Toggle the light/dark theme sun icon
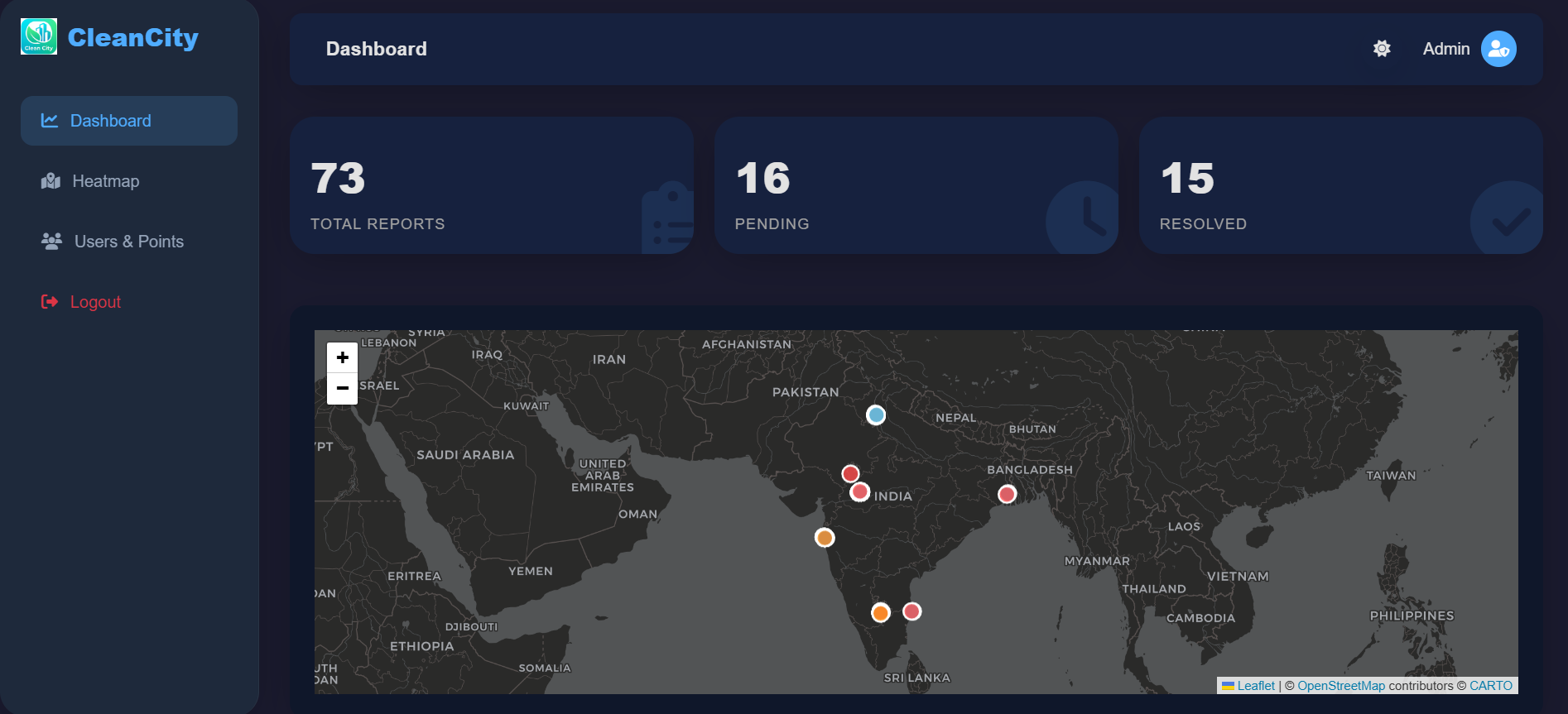 1382,49
